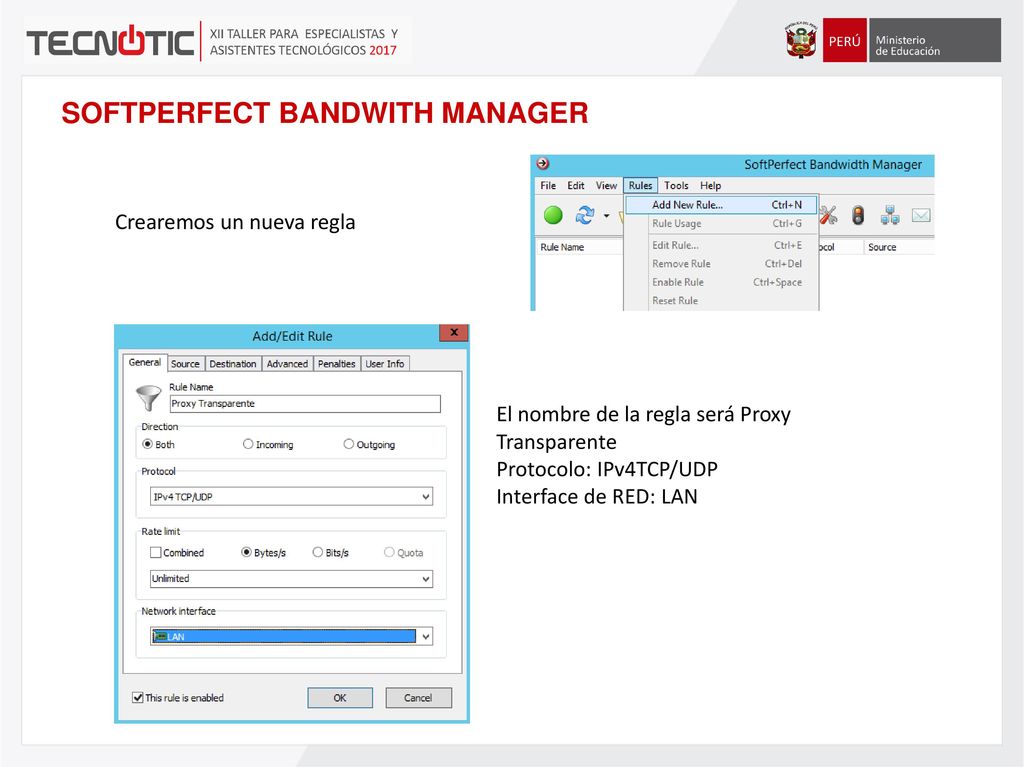The image size is (1024, 768).
Task: Click the tools wrench toolbar icon
Action: [x=828, y=215]
